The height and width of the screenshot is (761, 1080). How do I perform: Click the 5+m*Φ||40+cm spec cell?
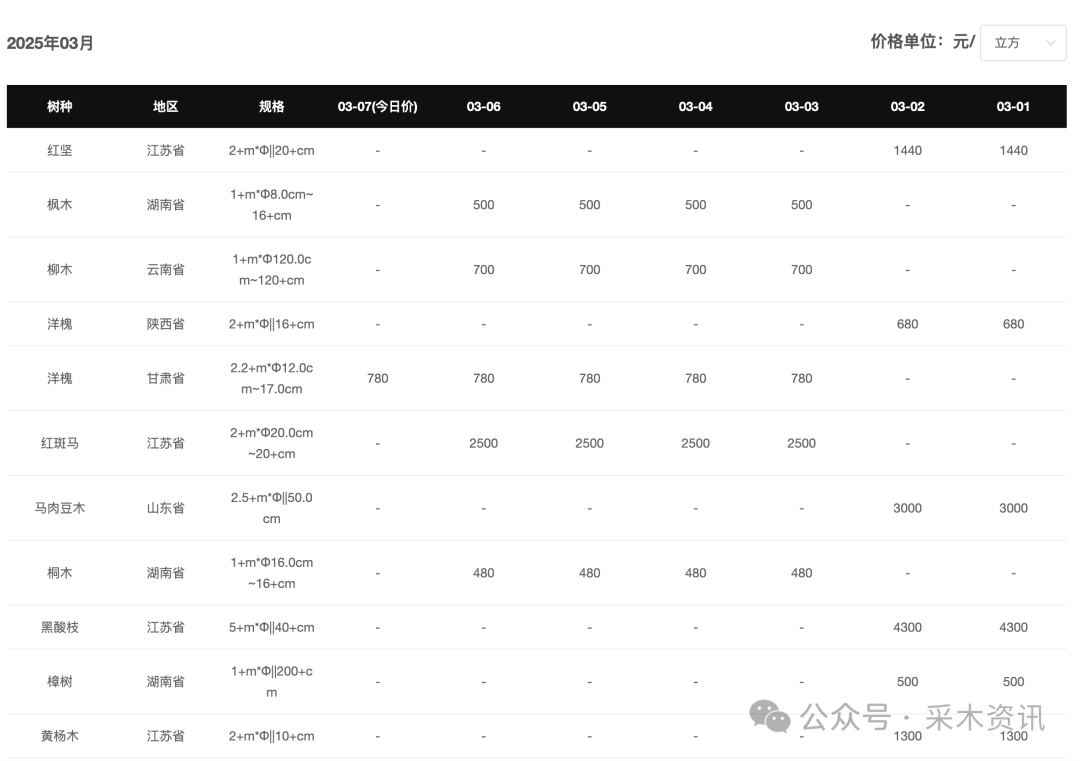pyautogui.click(x=271, y=627)
